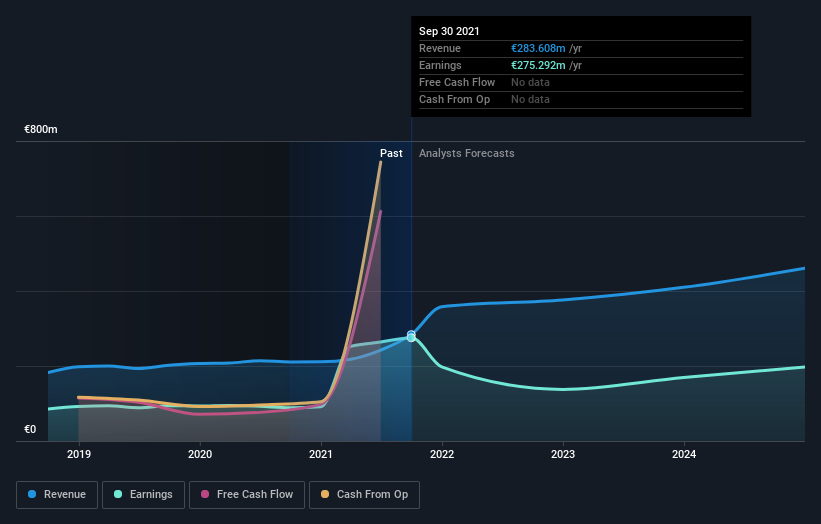The height and width of the screenshot is (524, 821).
Task: Click the 2020 x-axis label
Action: (x=200, y=454)
